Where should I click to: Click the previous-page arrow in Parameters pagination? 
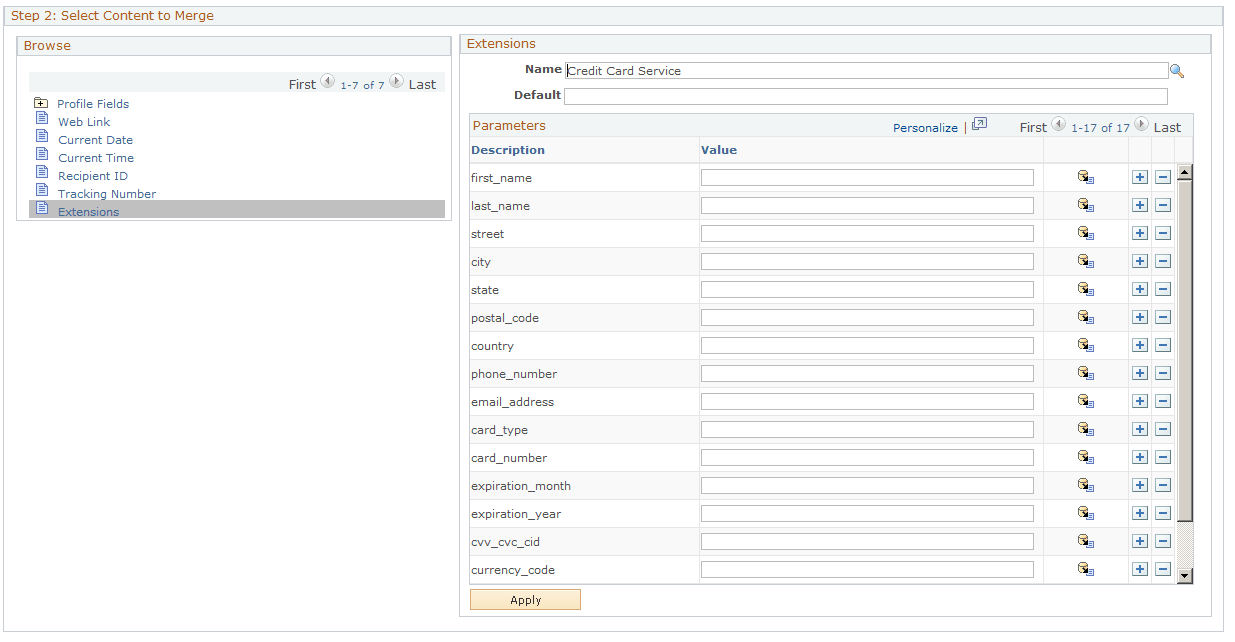point(1059,125)
